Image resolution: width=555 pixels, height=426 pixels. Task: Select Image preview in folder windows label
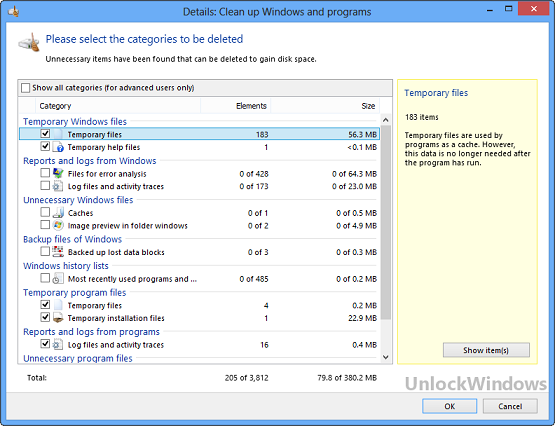127,226
